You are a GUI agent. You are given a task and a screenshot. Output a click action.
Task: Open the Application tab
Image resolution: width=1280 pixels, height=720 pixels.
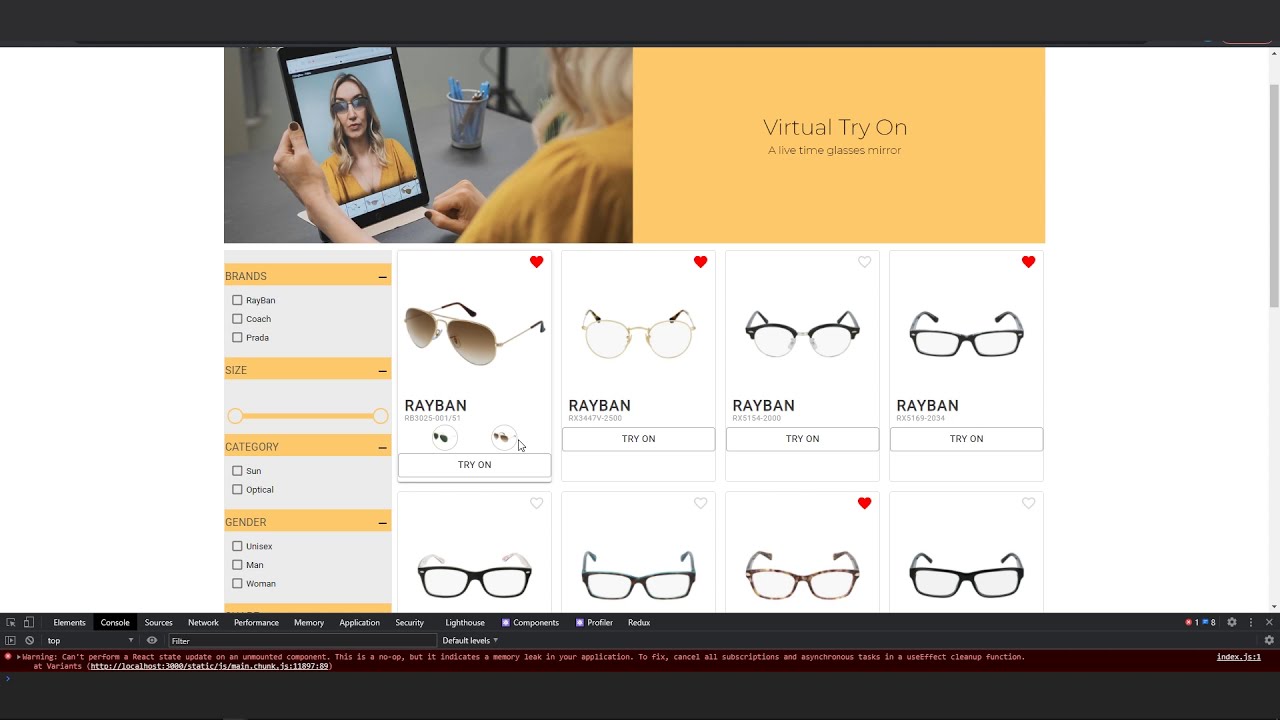point(359,622)
